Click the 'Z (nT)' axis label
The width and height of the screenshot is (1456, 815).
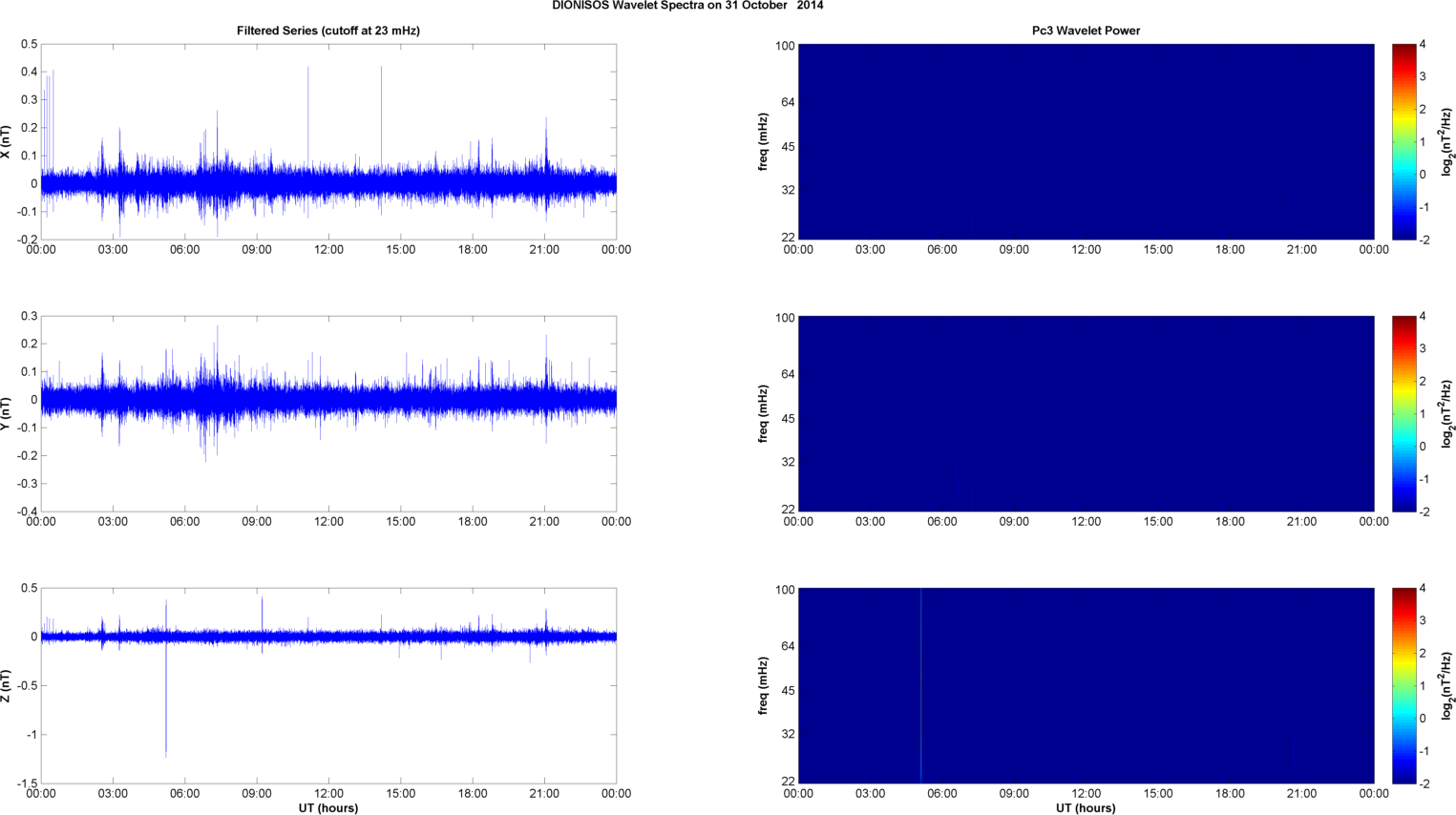point(7,686)
